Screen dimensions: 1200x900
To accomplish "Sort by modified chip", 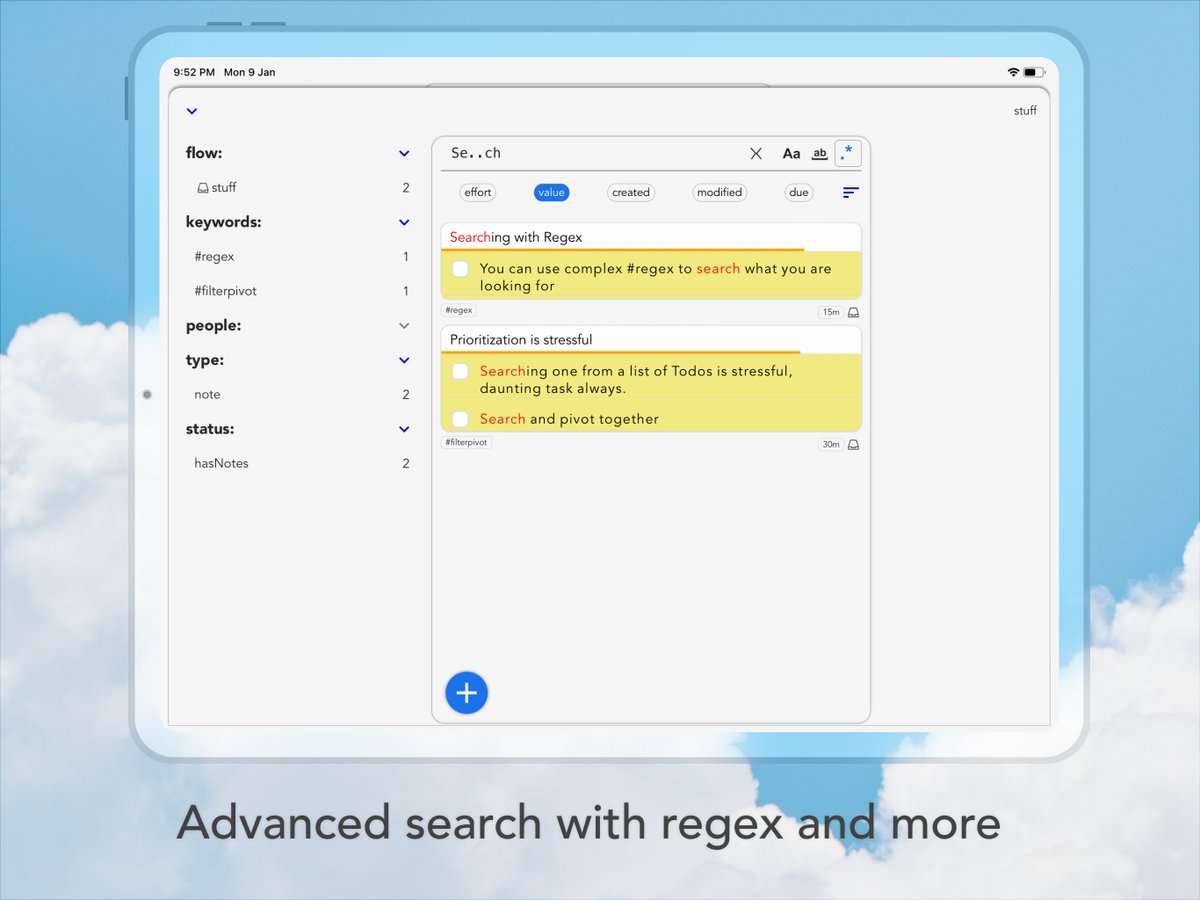I will point(719,192).
